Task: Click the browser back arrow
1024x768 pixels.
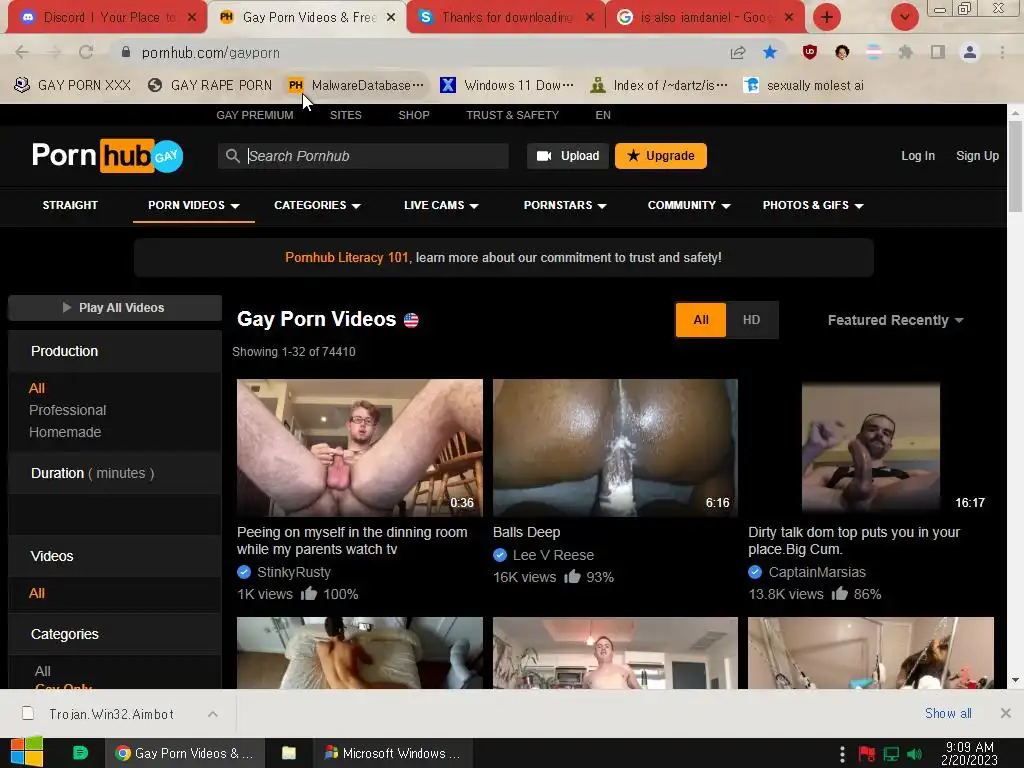Action: 22,52
